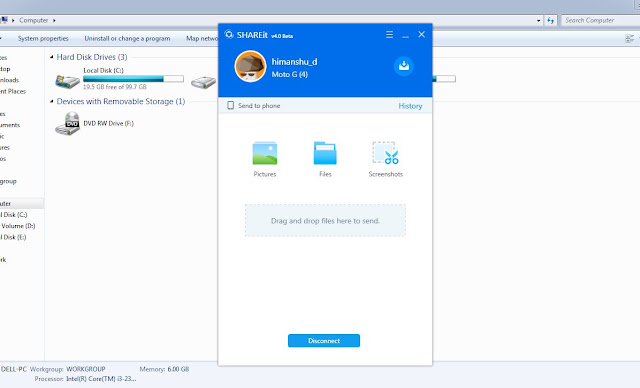Viewport: 640px width, 388px height.
Task: Select the DVD RW Drive (F:) icon
Action: [68, 123]
